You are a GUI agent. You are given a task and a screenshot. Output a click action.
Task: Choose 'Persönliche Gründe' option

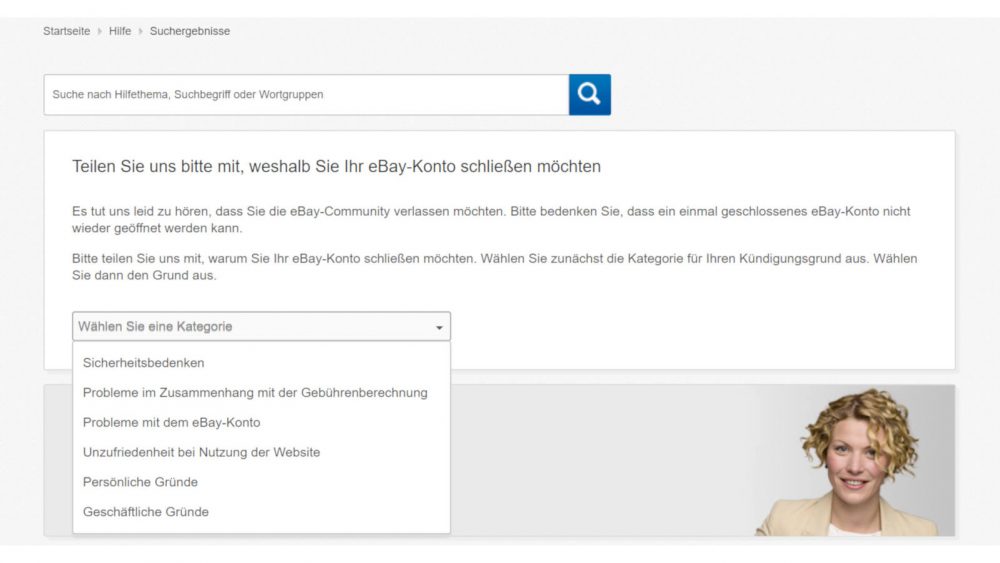pos(261,482)
